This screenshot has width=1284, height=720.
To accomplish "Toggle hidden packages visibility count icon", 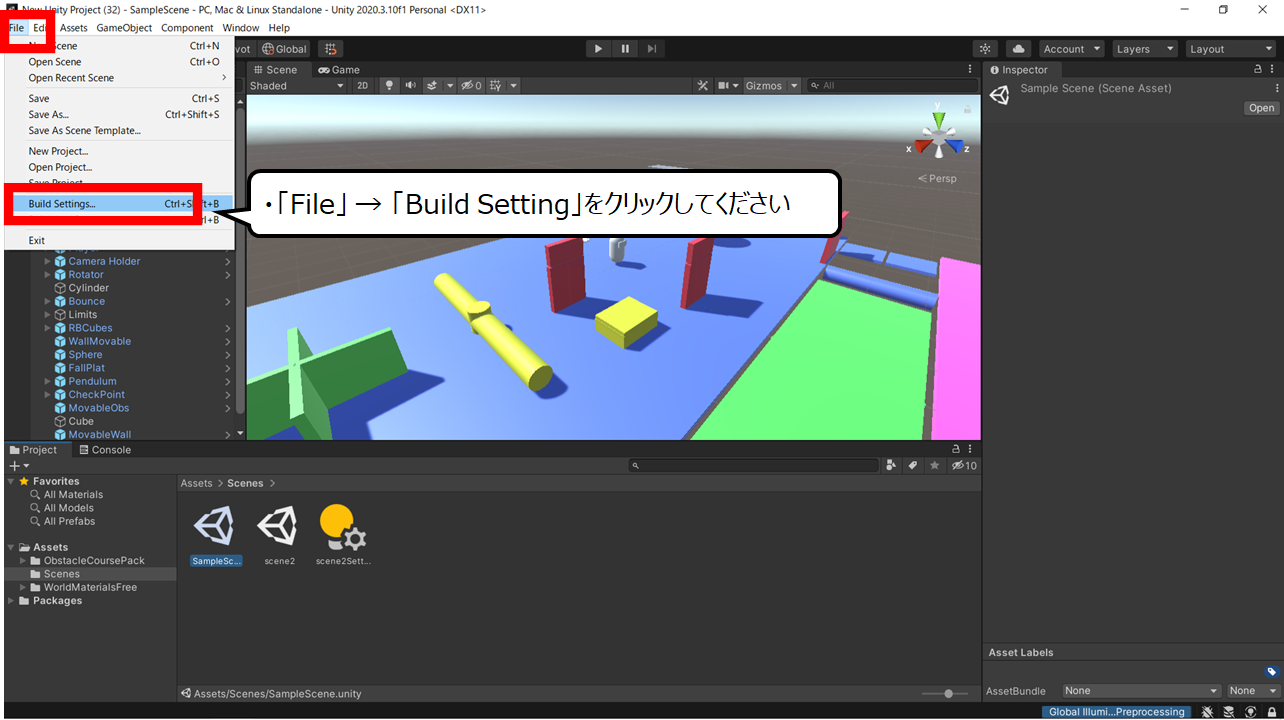I will (x=964, y=466).
